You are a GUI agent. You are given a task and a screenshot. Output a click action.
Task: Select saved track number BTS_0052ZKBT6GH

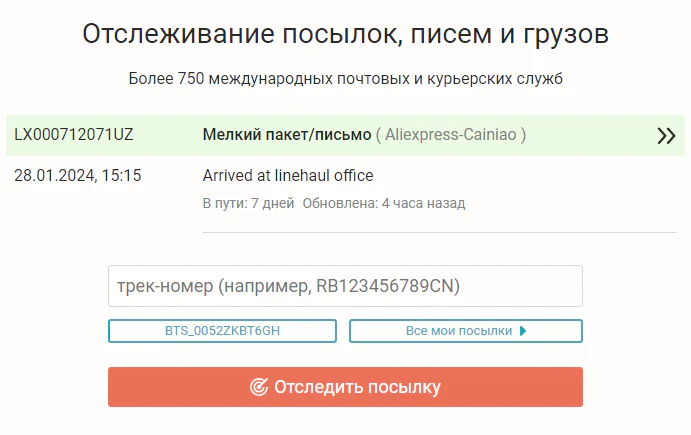coord(222,331)
